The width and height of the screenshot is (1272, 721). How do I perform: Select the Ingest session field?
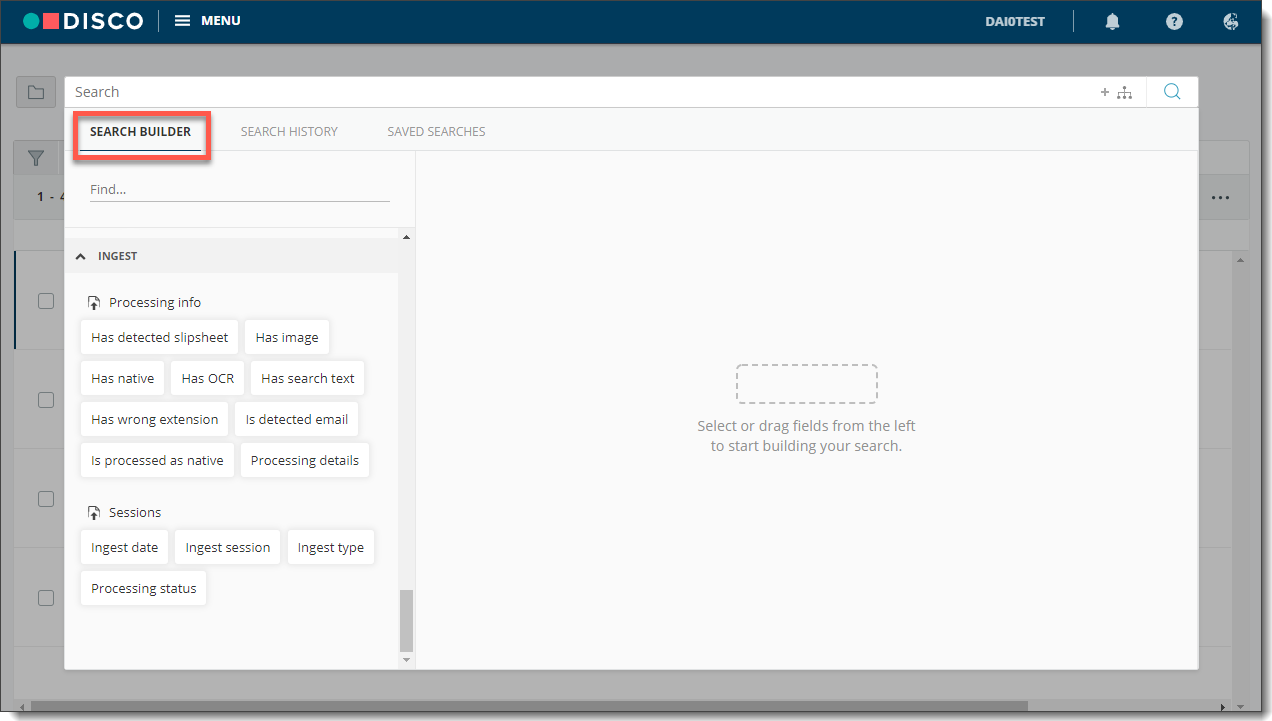coord(228,547)
